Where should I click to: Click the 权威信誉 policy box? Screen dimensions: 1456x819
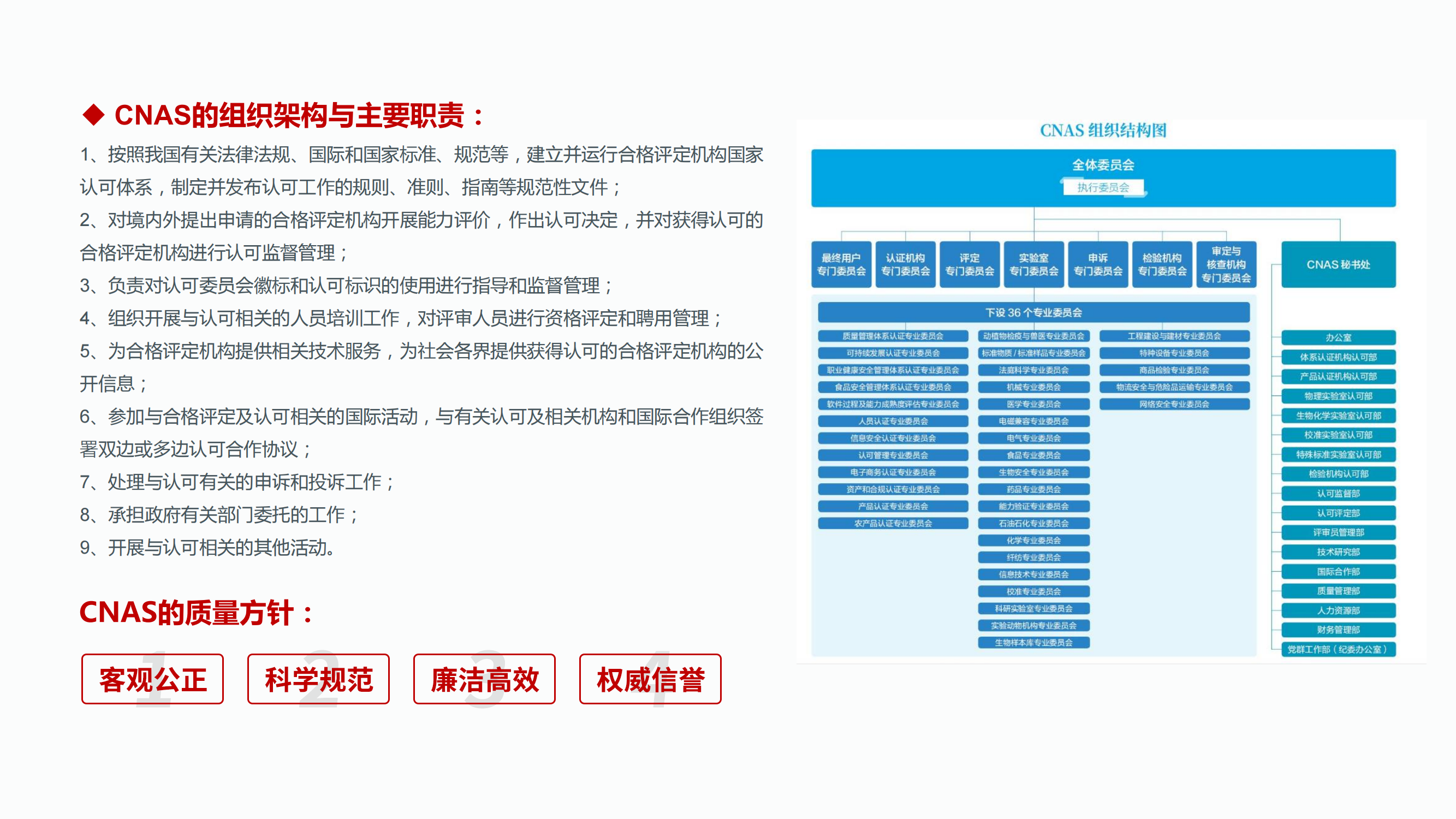(x=650, y=679)
